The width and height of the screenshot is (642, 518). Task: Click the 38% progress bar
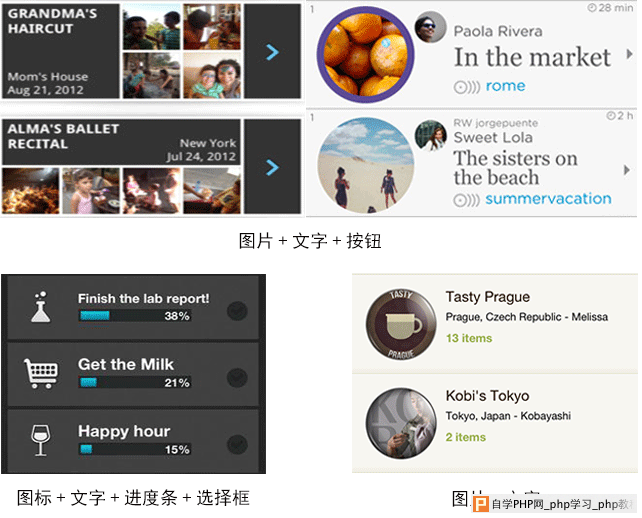[x=135, y=316]
